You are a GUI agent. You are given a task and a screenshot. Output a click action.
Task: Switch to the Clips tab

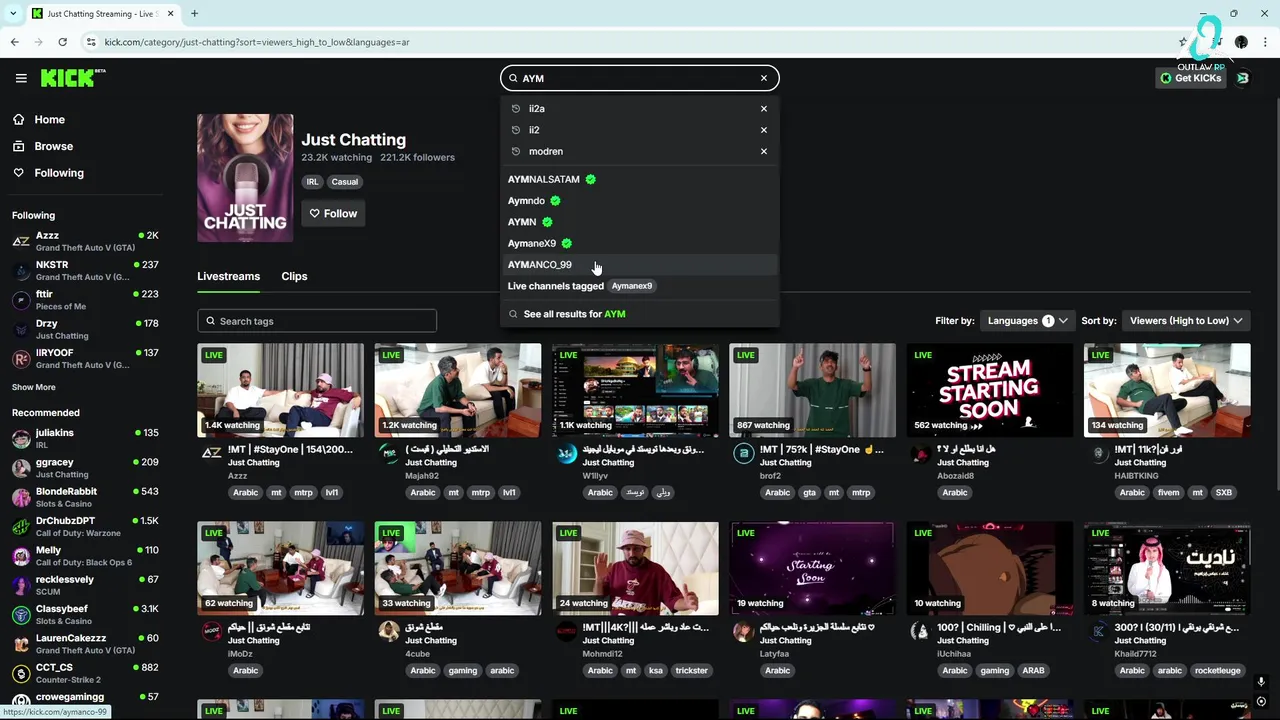tap(294, 276)
